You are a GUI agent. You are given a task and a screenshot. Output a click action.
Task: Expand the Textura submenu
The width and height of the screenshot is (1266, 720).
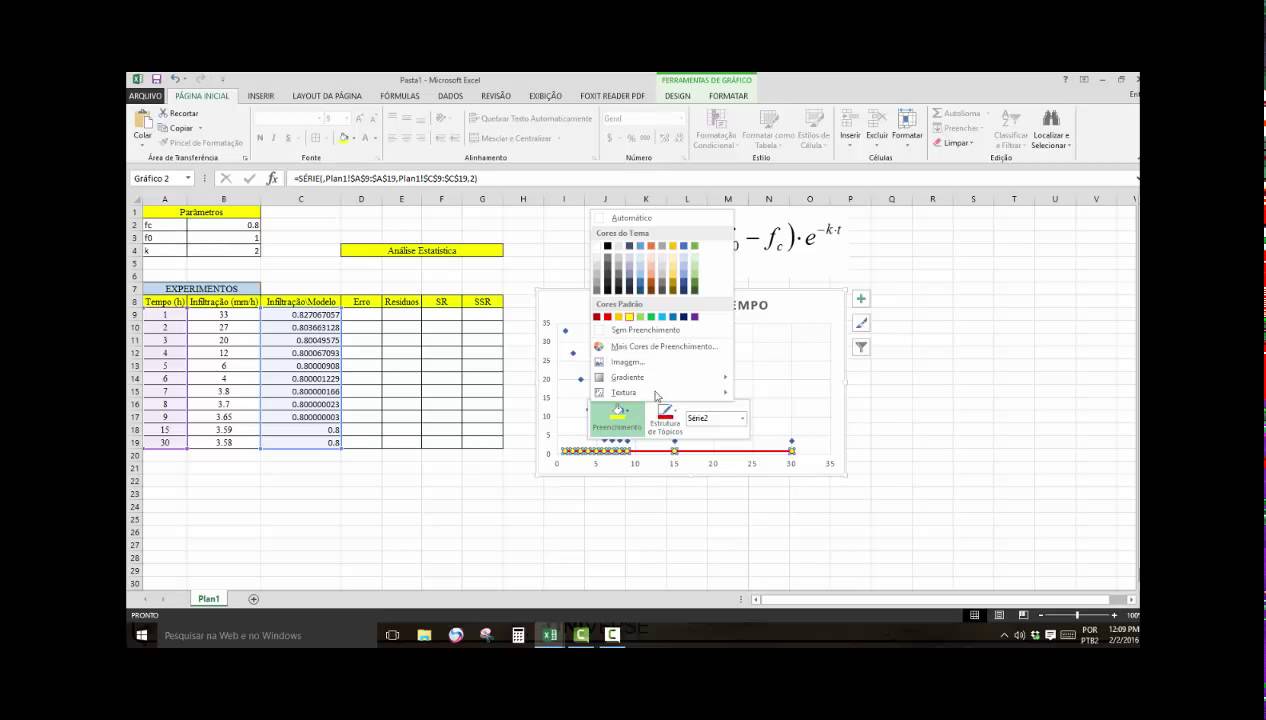(661, 392)
